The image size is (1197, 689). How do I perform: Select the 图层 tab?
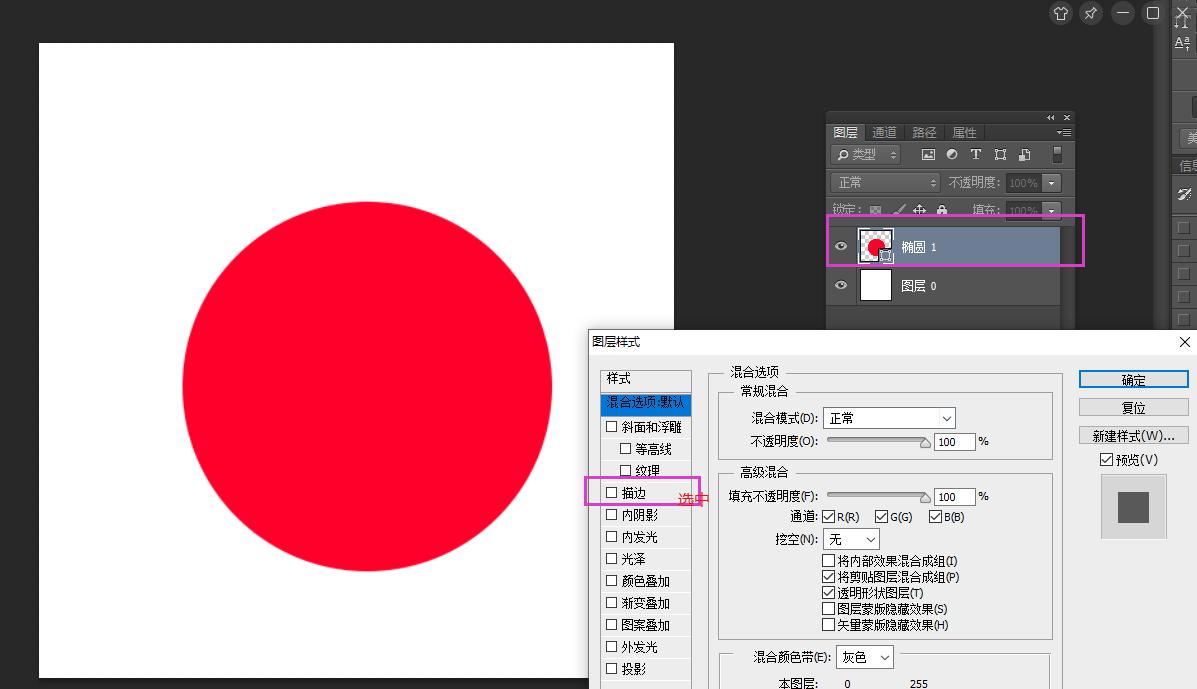coord(845,133)
